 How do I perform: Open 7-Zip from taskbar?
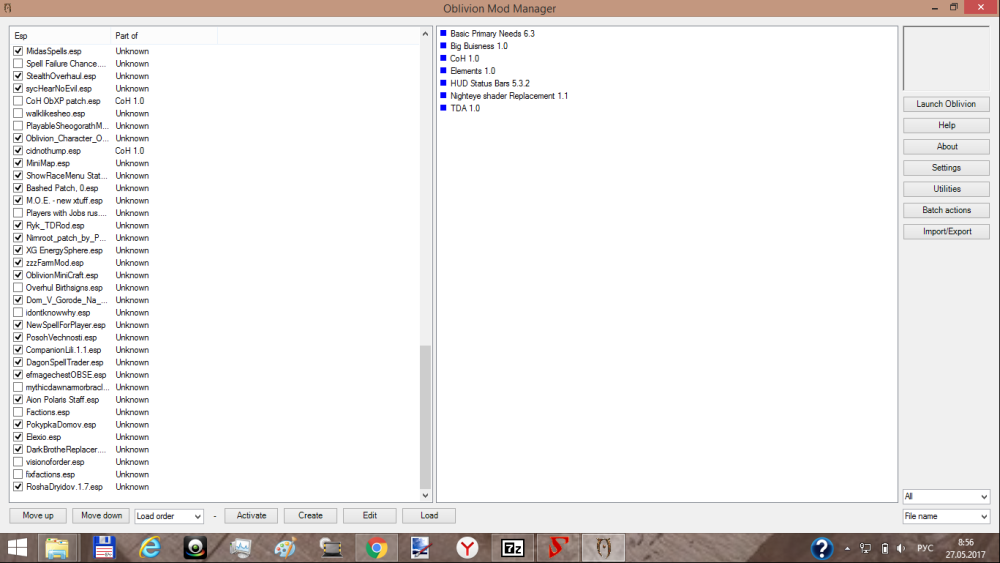tap(513, 548)
